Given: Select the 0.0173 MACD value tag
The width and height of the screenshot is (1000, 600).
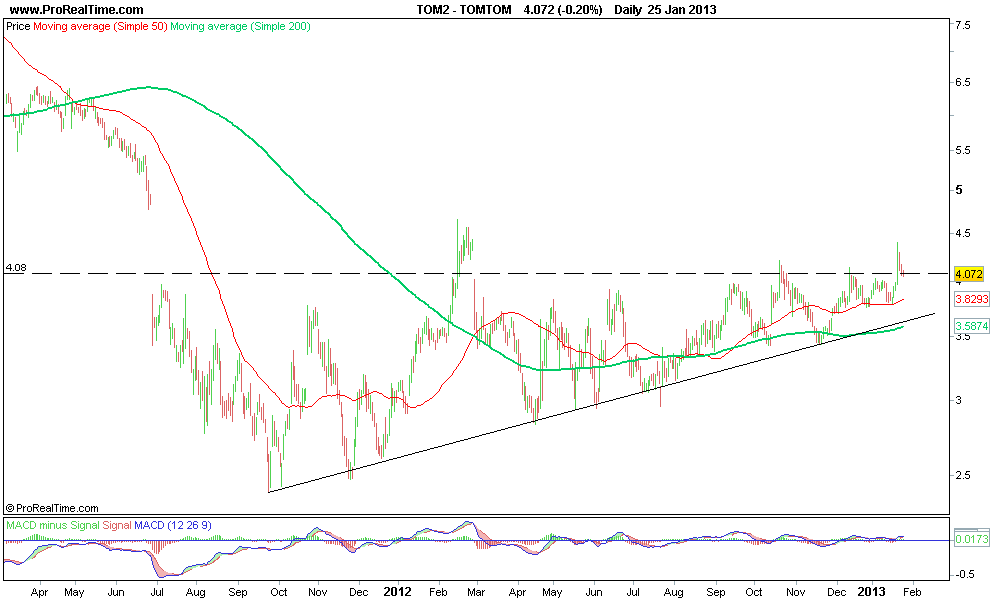Looking at the screenshot, I should click(972, 539).
